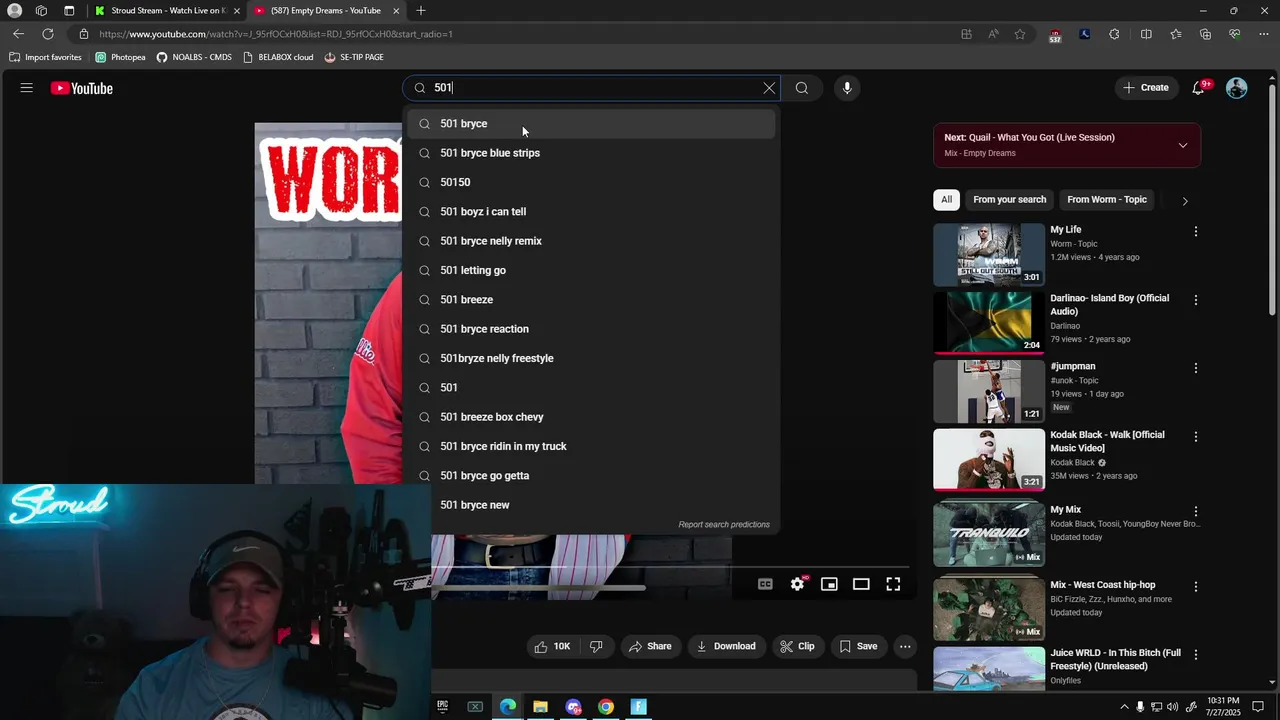Open the 'My Life' video thumbnail
1280x720 pixels.
coord(989,255)
